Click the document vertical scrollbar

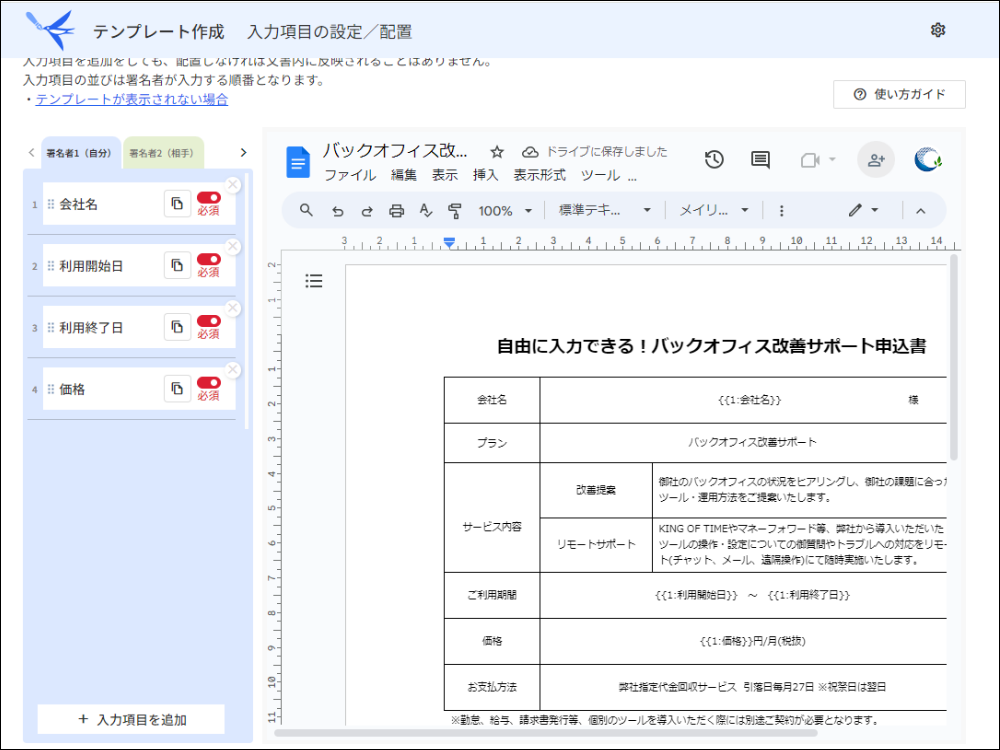pyautogui.click(x=954, y=357)
